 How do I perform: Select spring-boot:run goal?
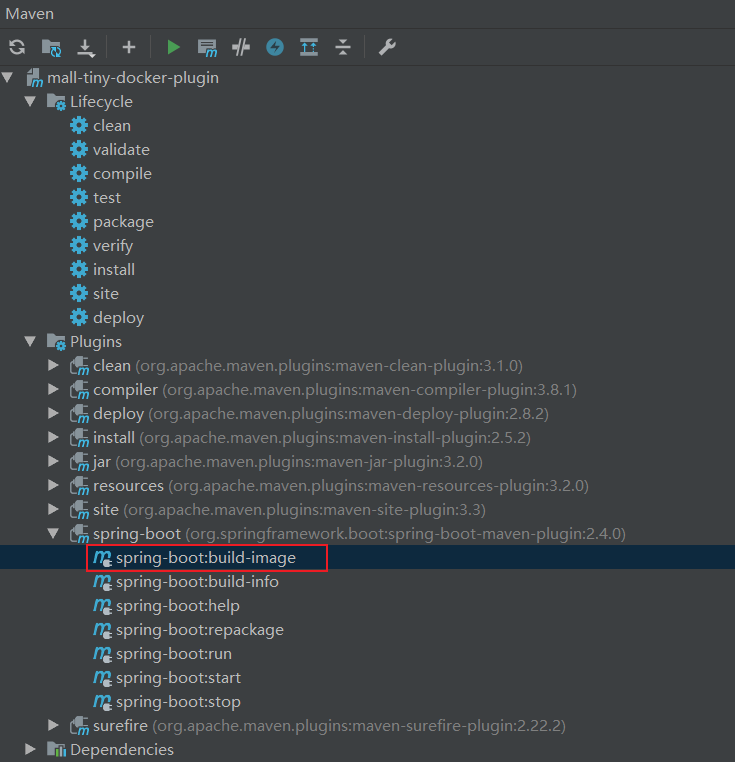point(174,654)
